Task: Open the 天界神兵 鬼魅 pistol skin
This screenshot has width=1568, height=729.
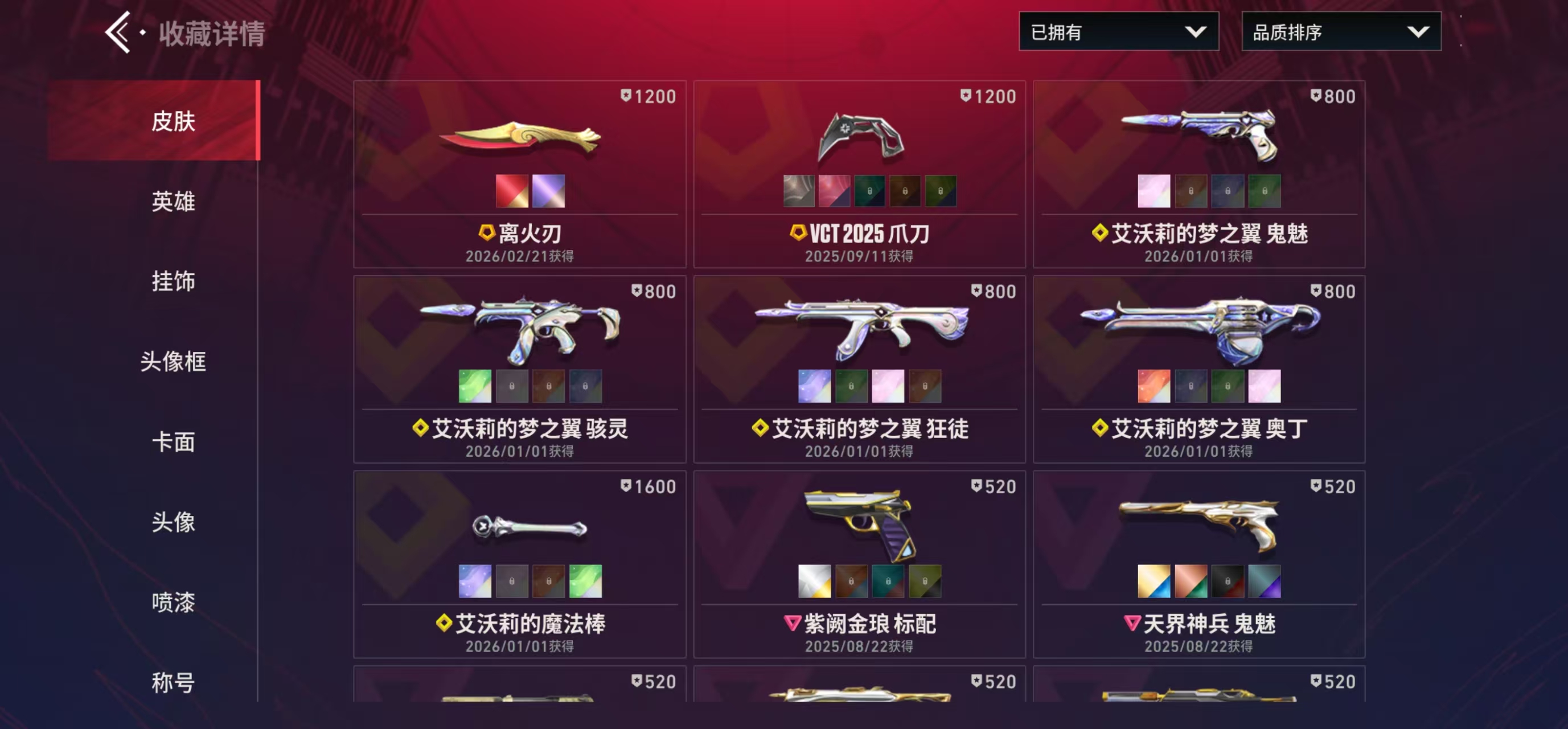Action: [1198, 524]
